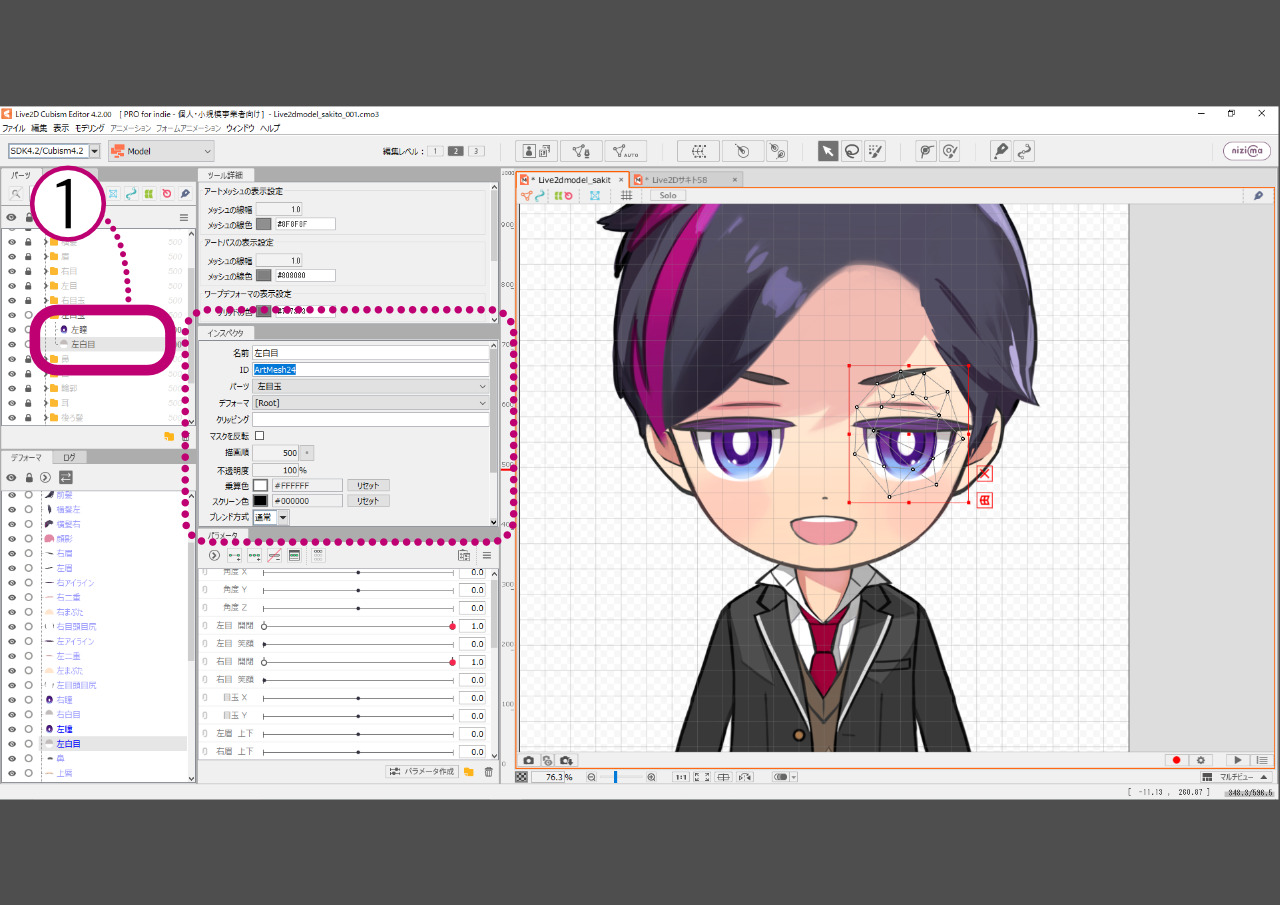
Task: Open the モデリング menu
Action: (x=90, y=128)
